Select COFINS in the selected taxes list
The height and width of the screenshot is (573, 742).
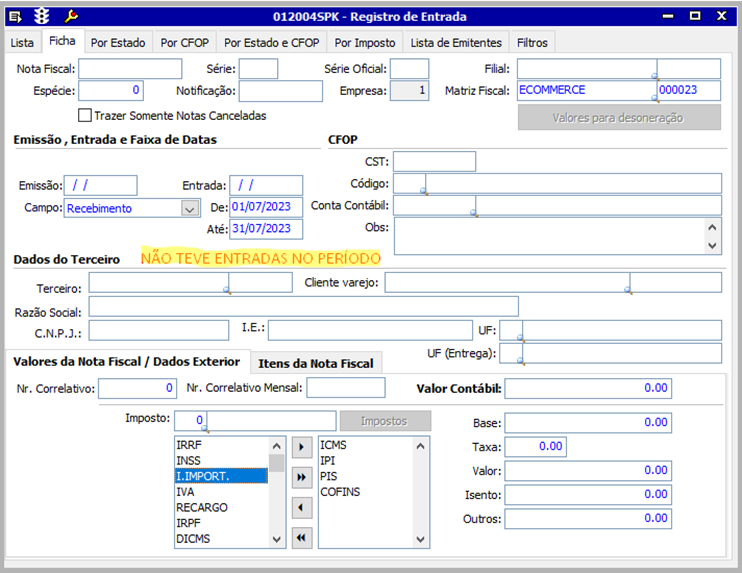coord(338,492)
